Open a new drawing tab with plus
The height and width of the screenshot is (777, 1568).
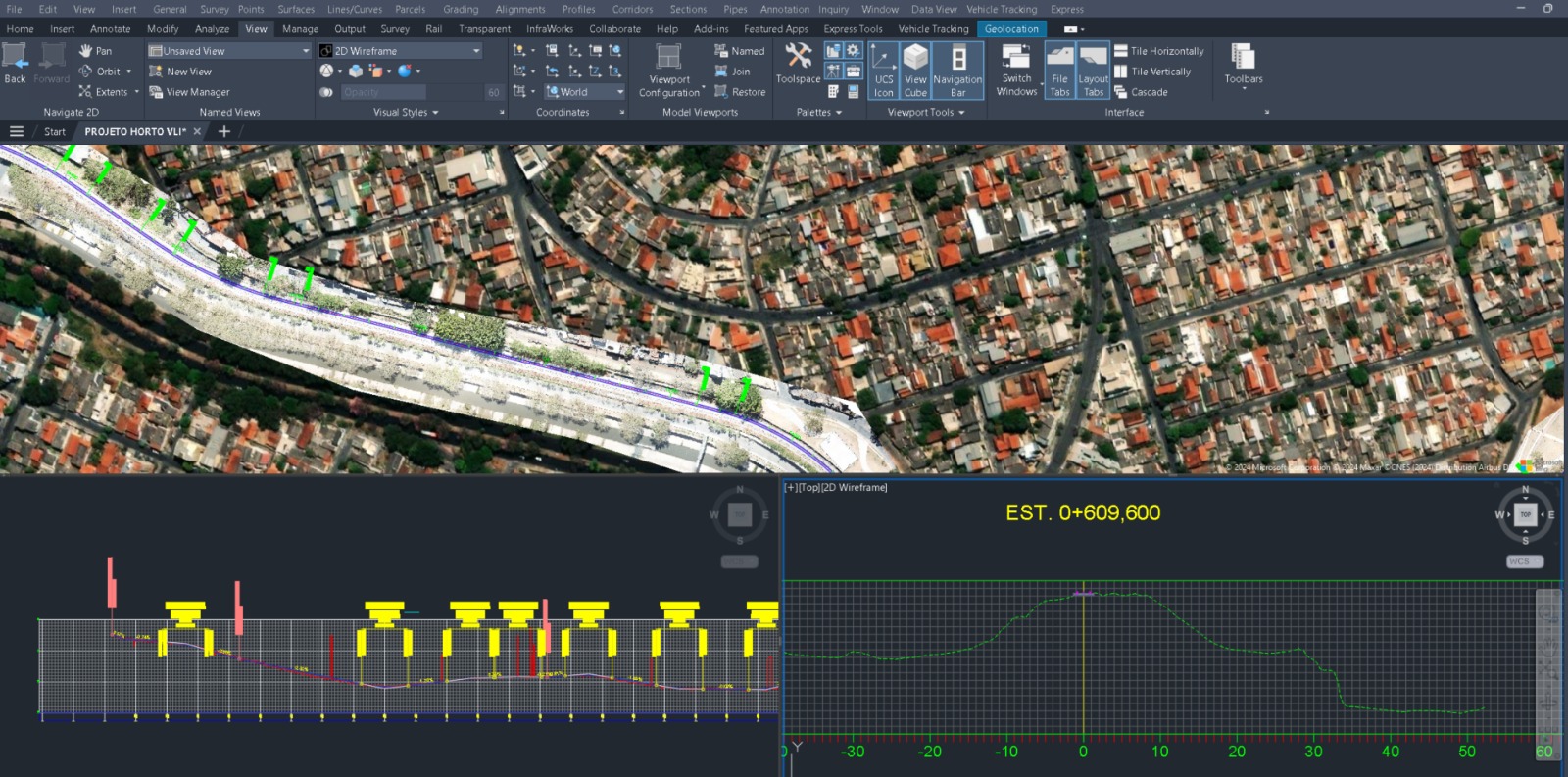click(224, 131)
